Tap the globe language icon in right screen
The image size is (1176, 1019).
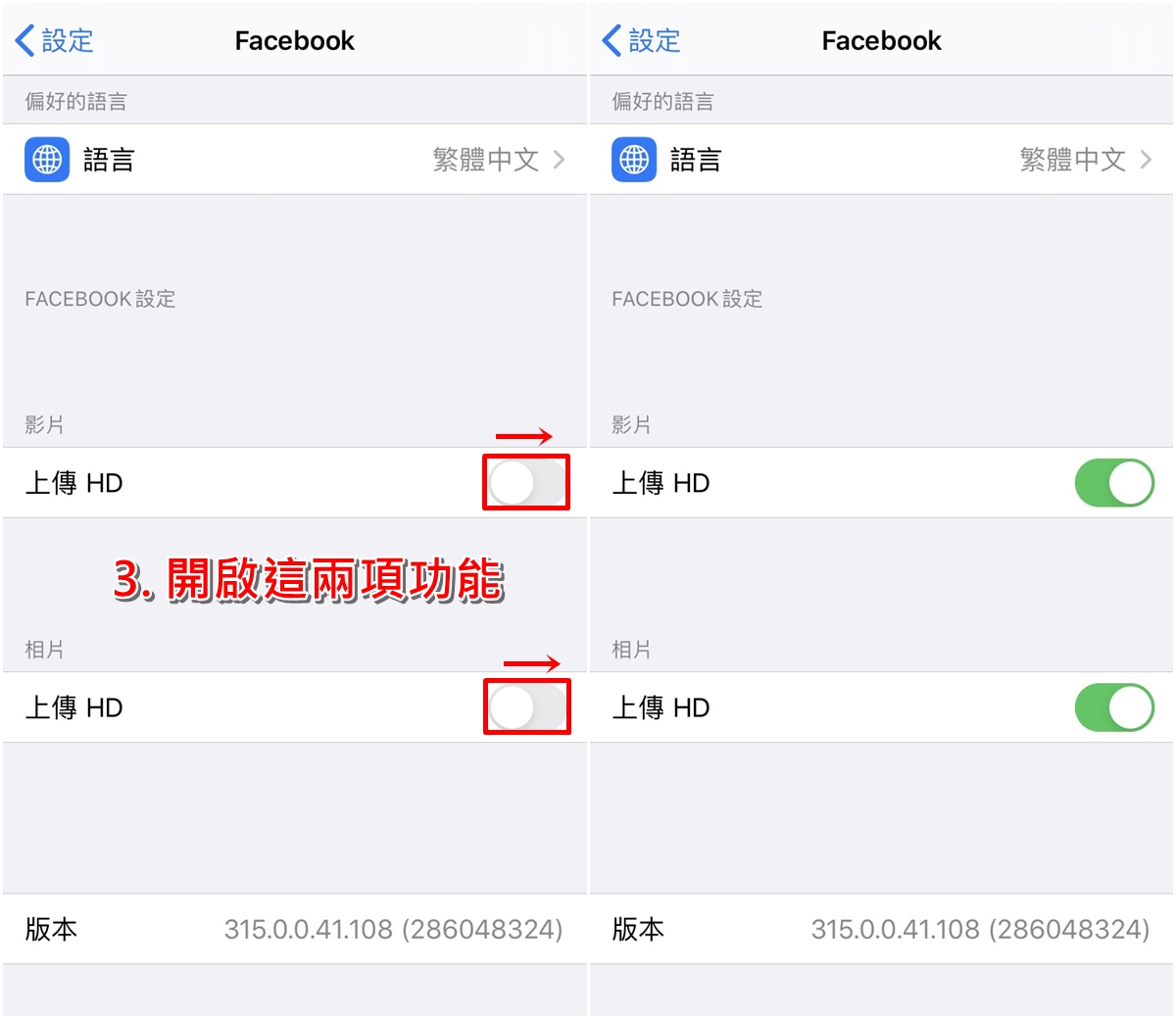coord(634,159)
